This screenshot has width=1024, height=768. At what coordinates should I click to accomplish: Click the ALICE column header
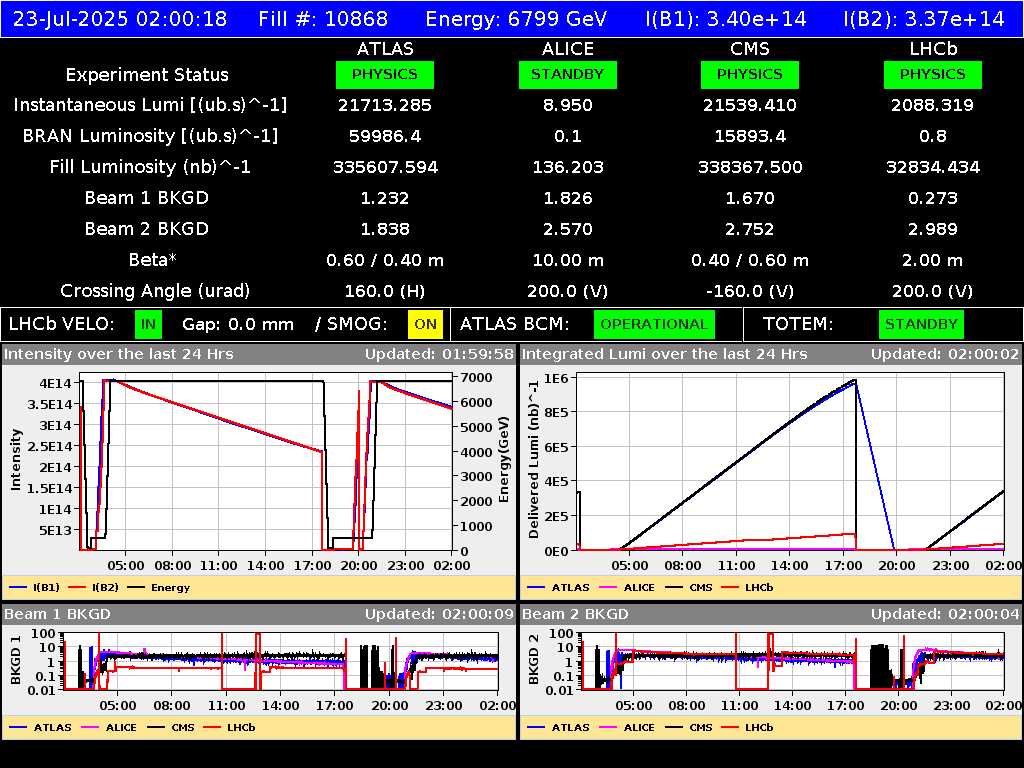click(568, 49)
